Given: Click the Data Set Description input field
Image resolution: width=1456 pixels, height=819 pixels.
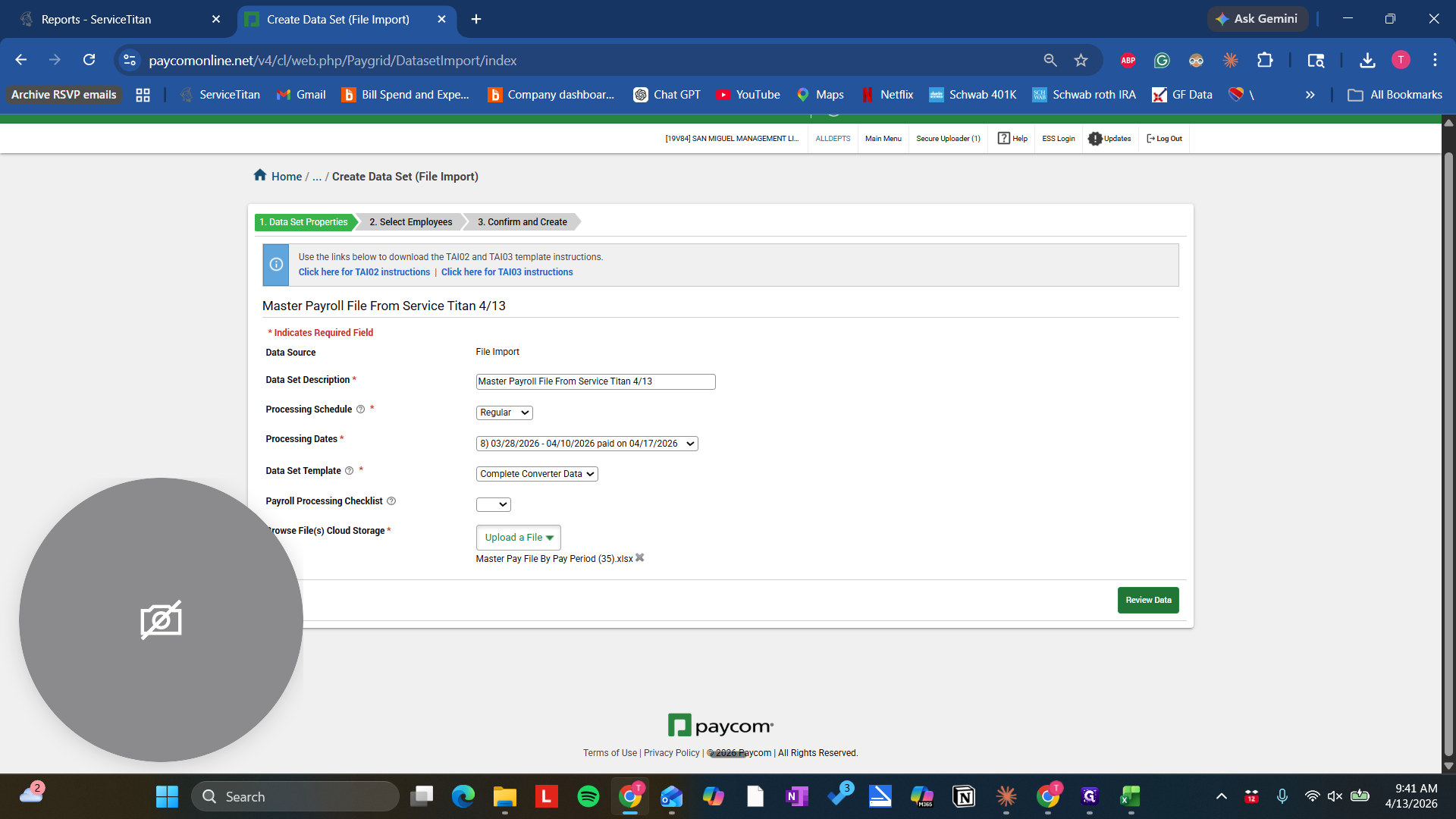Looking at the screenshot, I should pyautogui.click(x=595, y=381).
